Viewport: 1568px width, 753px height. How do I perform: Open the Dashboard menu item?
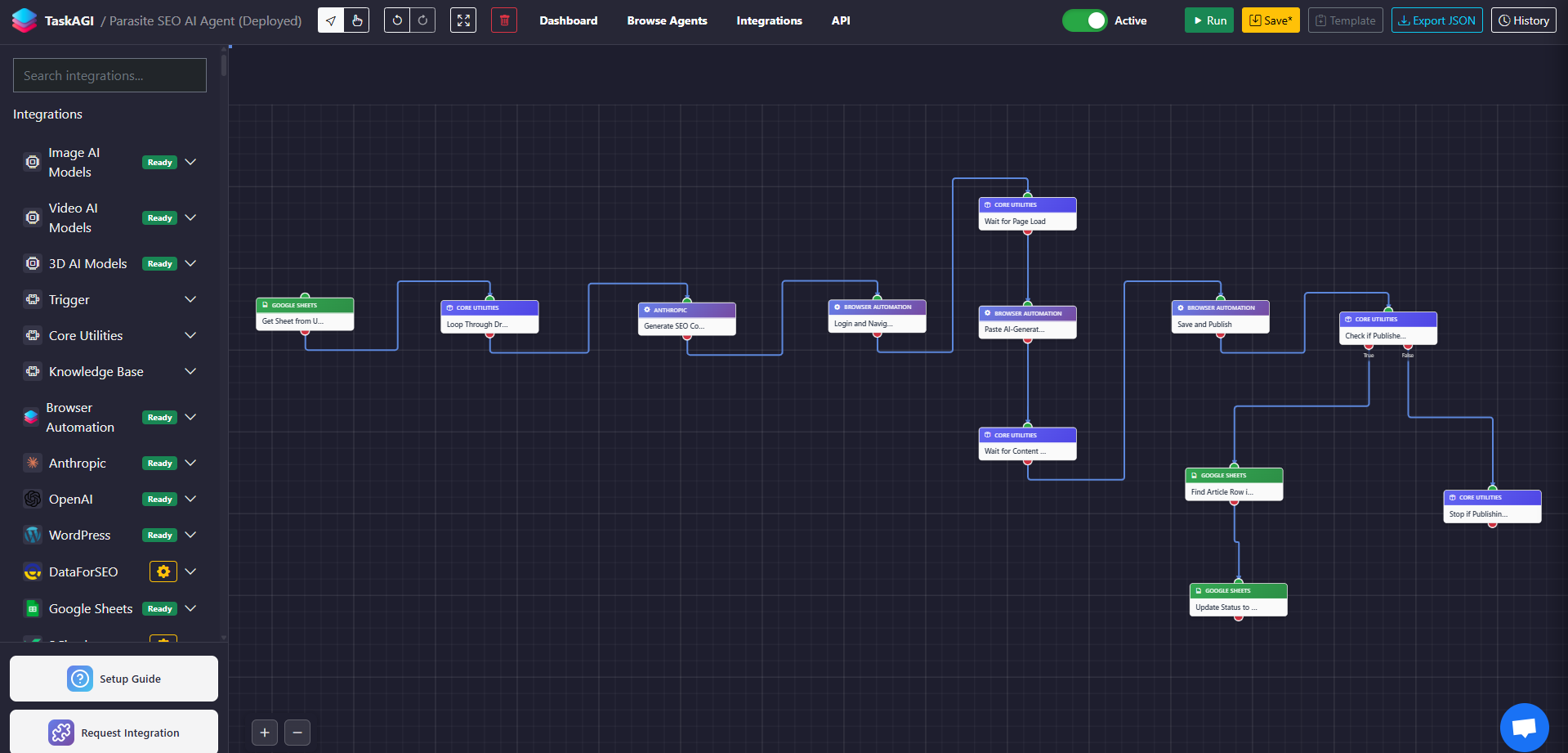(568, 20)
